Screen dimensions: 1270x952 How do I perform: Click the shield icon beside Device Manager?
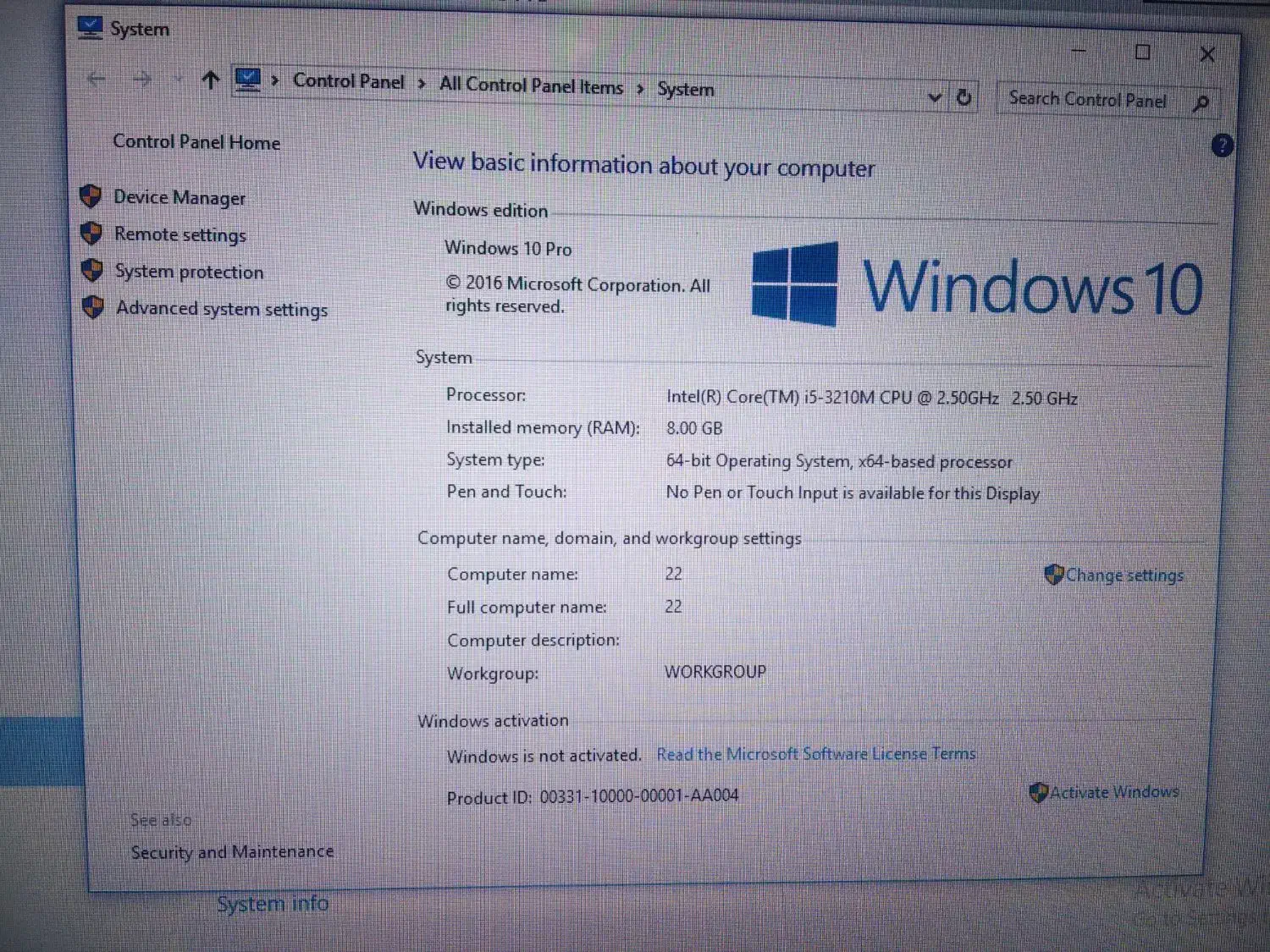[x=91, y=196]
